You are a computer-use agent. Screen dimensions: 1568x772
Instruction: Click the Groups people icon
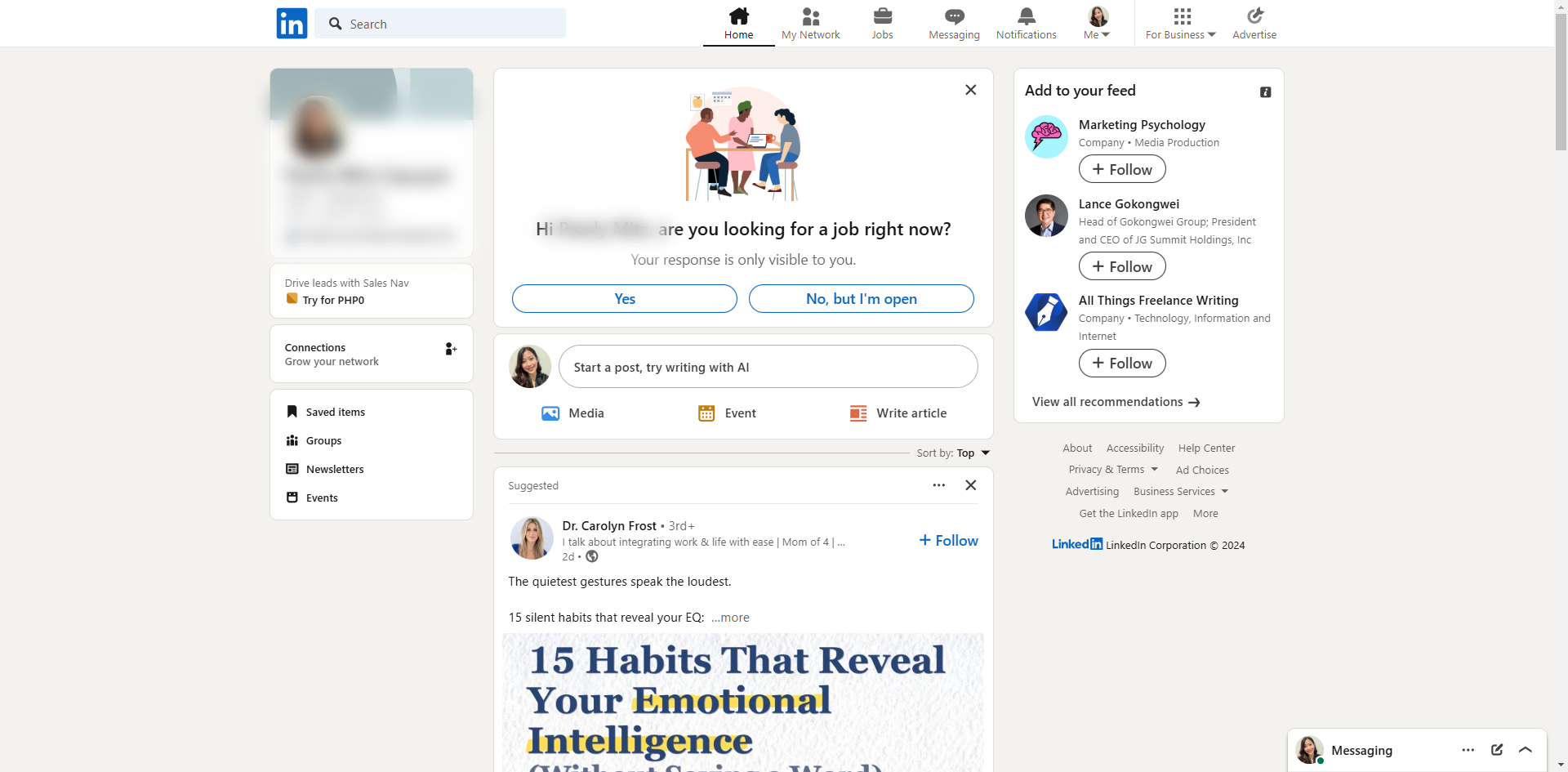click(x=292, y=440)
